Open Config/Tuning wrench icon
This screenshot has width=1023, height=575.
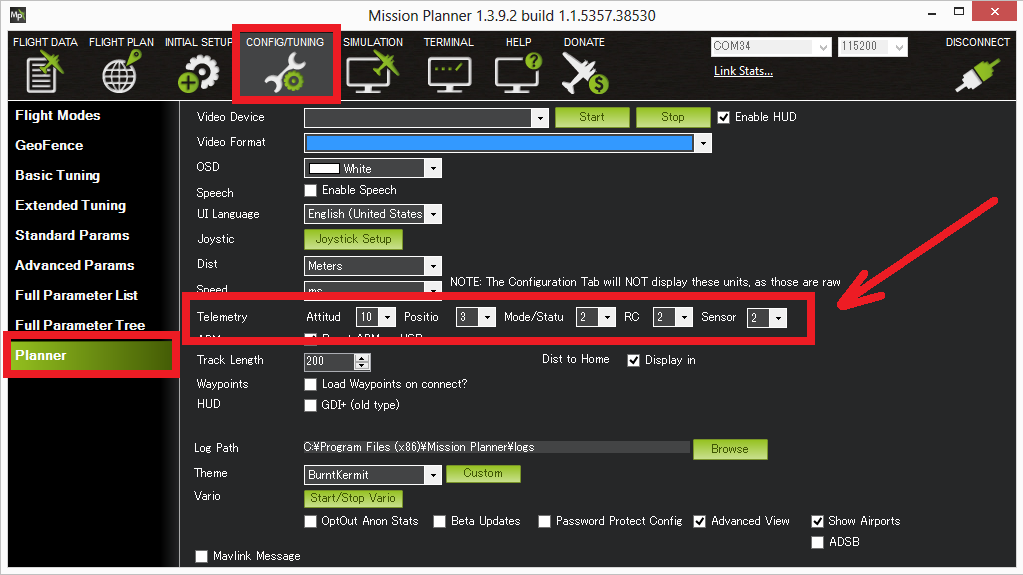[x=285, y=72]
